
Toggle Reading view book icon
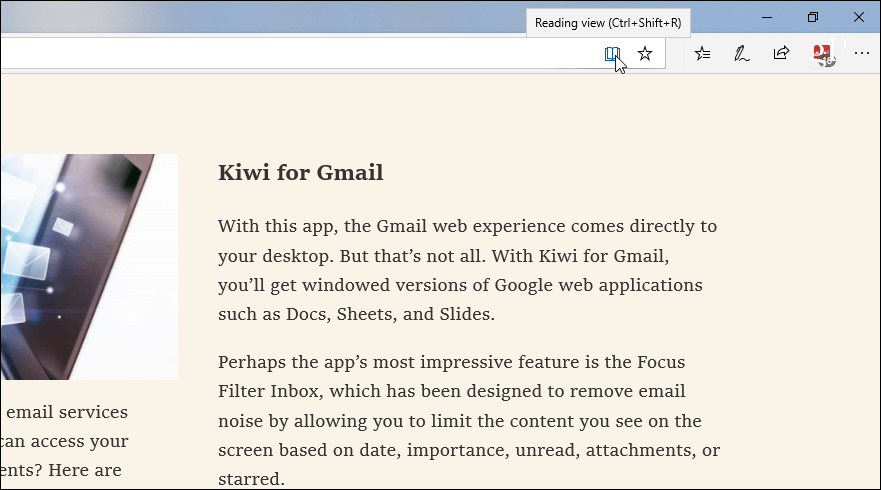coord(612,54)
